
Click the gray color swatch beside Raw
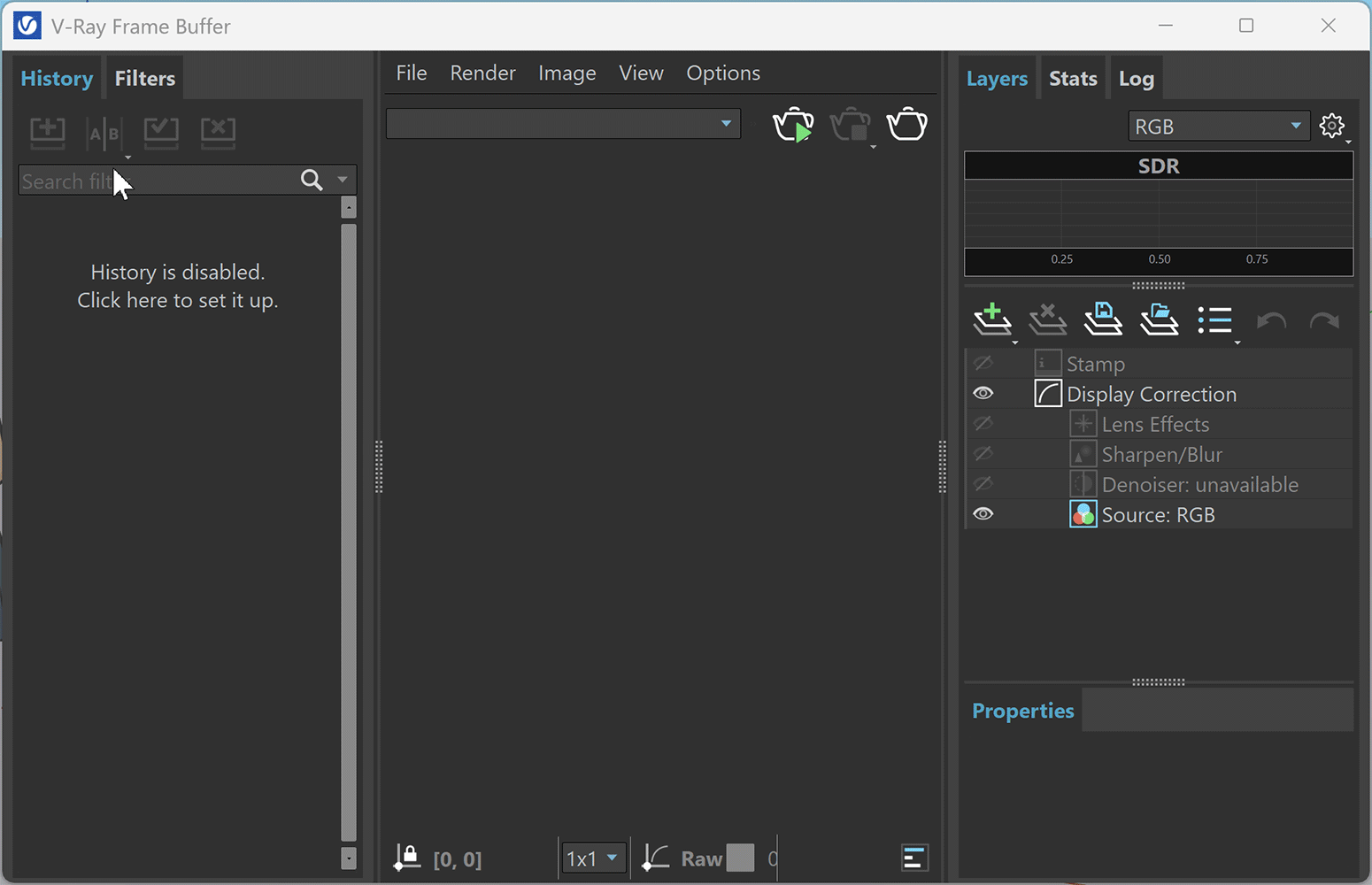(741, 858)
